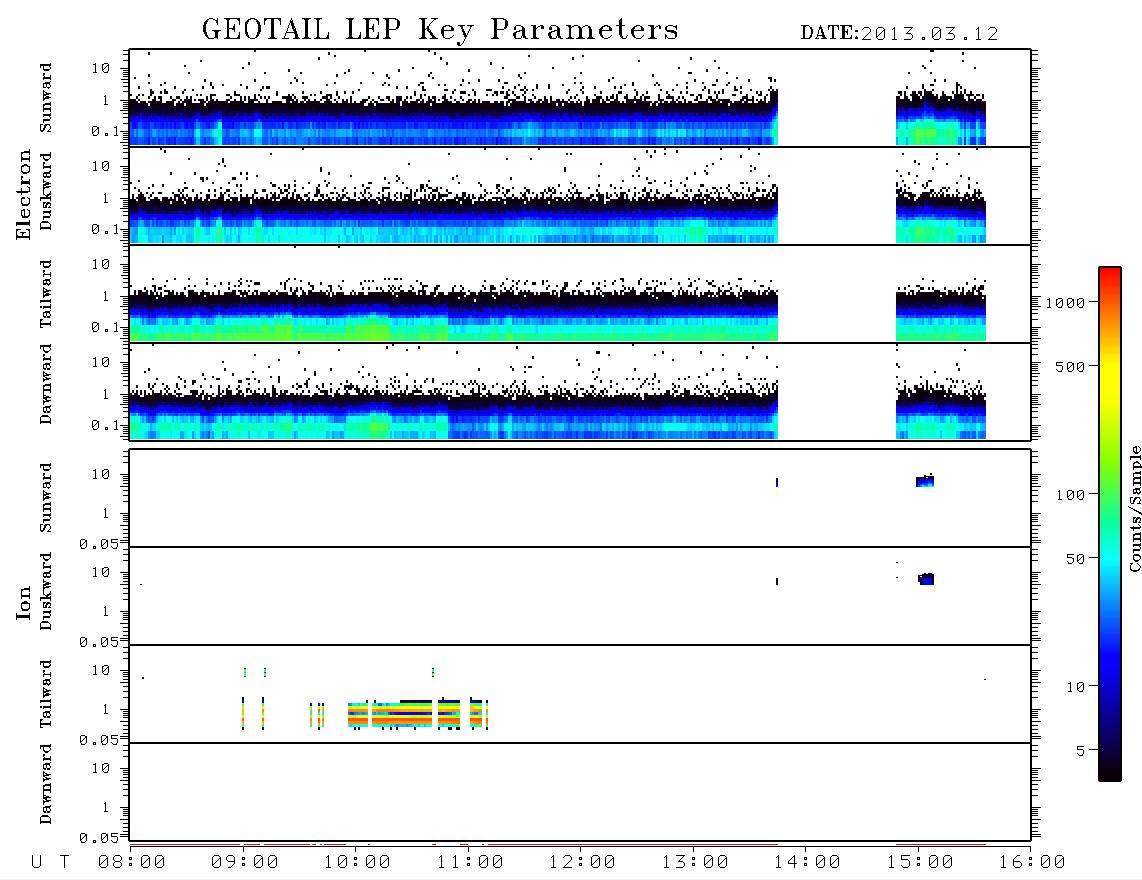Screen dimensions: 1142x880
Task: Click the Ion panel's "Sunward" label
Action: click(x=46, y=498)
